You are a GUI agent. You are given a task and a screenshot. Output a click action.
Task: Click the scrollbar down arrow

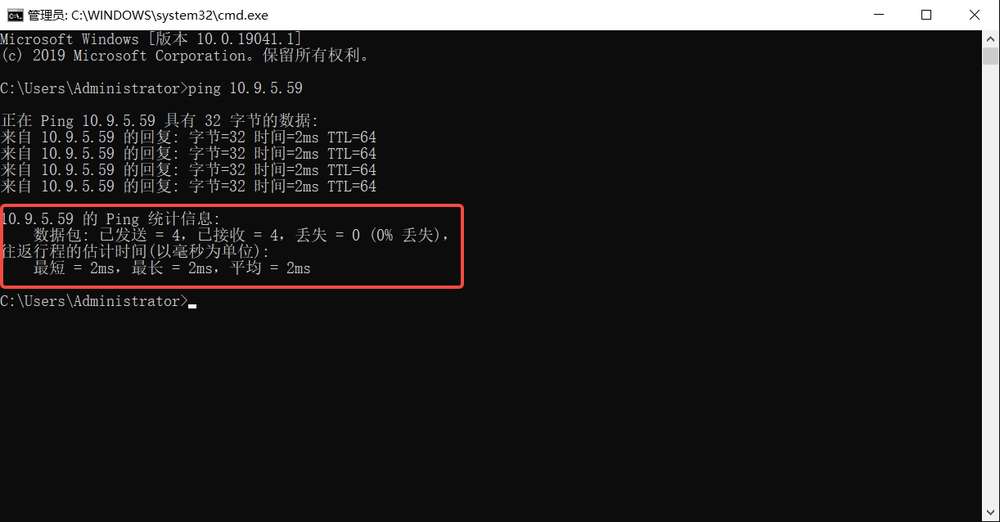[990, 513]
